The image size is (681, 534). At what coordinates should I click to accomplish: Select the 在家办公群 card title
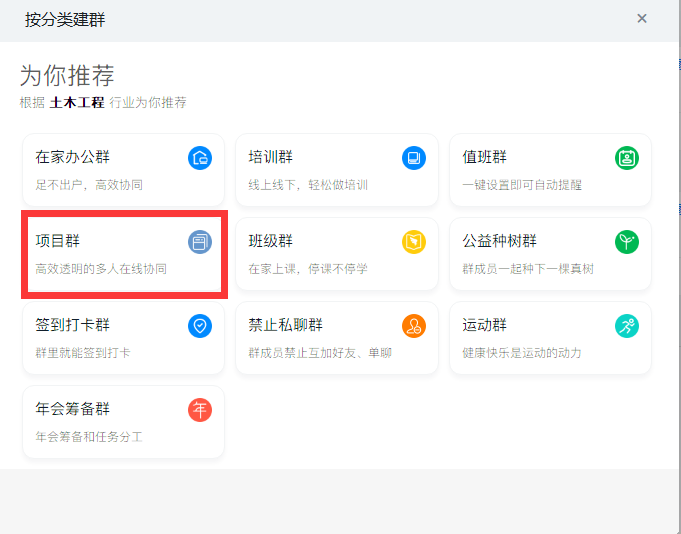(73, 157)
